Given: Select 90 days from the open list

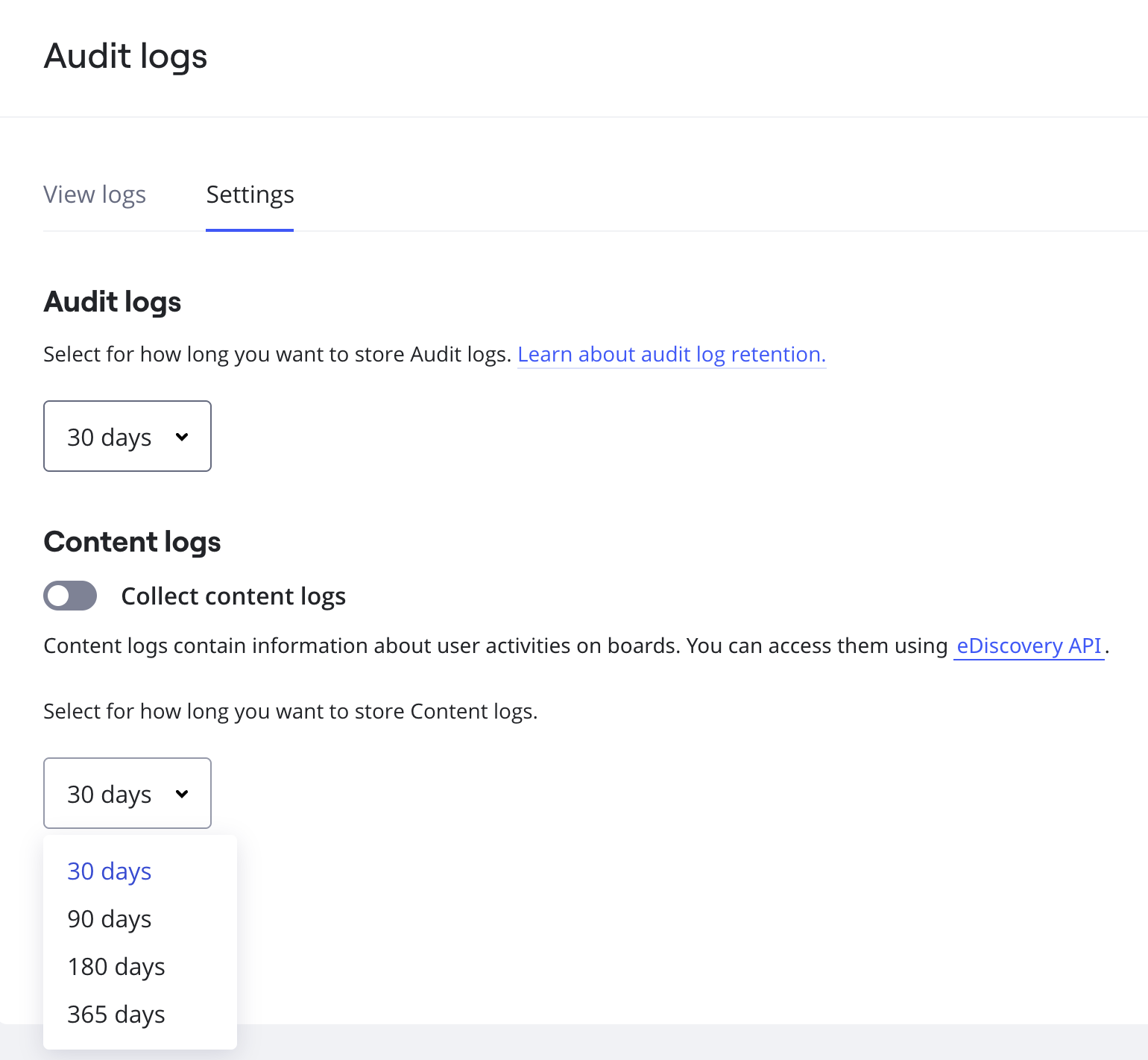Looking at the screenshot, I should tap(110, 919).
